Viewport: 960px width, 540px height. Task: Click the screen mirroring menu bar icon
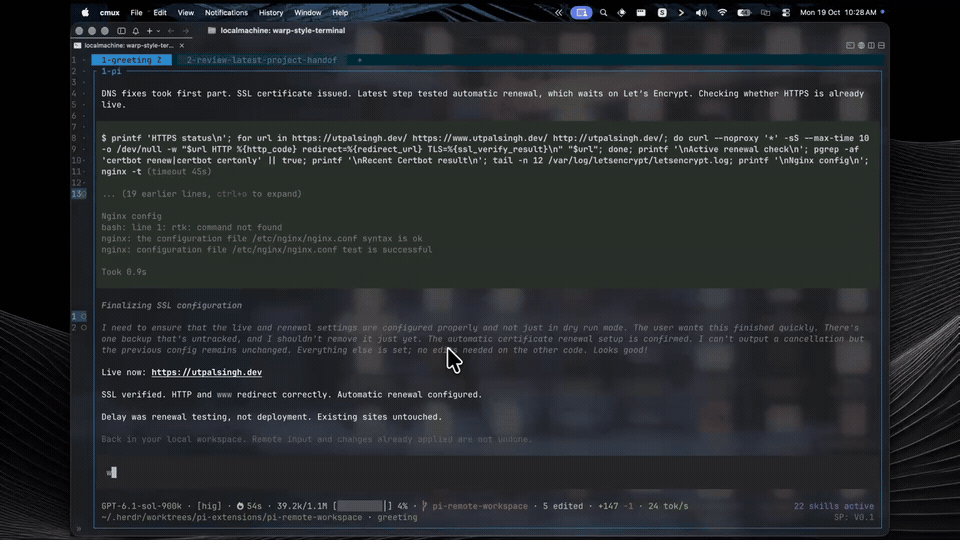pos(765,12)
